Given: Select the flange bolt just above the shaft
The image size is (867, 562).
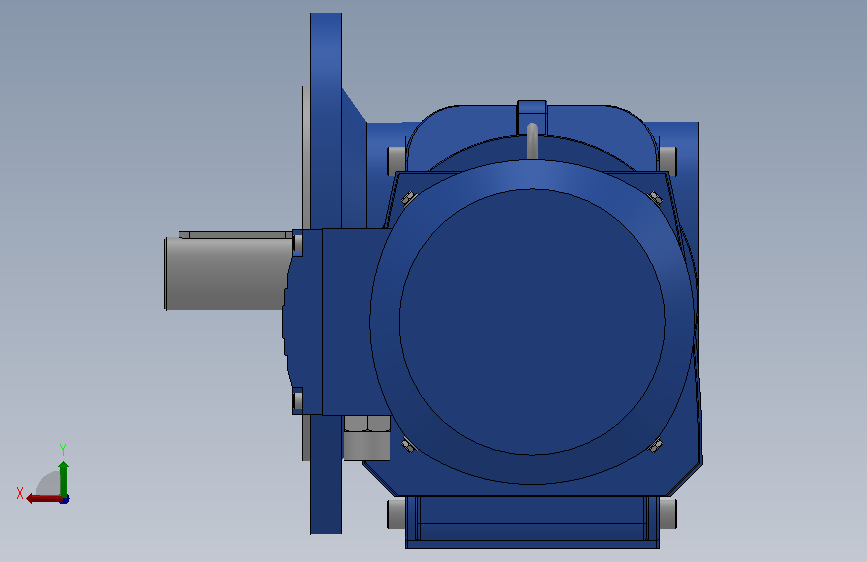Looking at the screenshot, I should tap(297, 243).
